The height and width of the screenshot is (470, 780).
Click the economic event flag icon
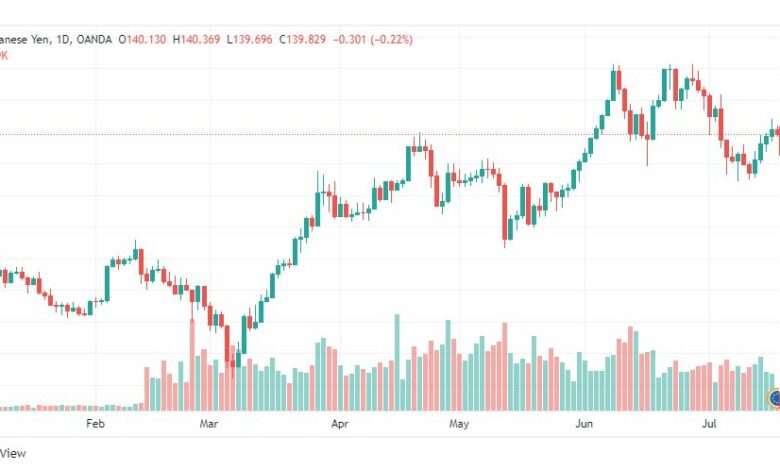[775, 398]
